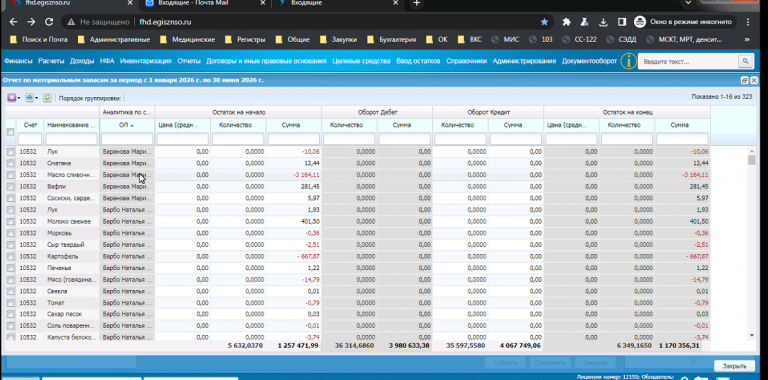768x380 pixels.
Task: Open the 'Администрирование' menu item
Action: click(524, 61)
